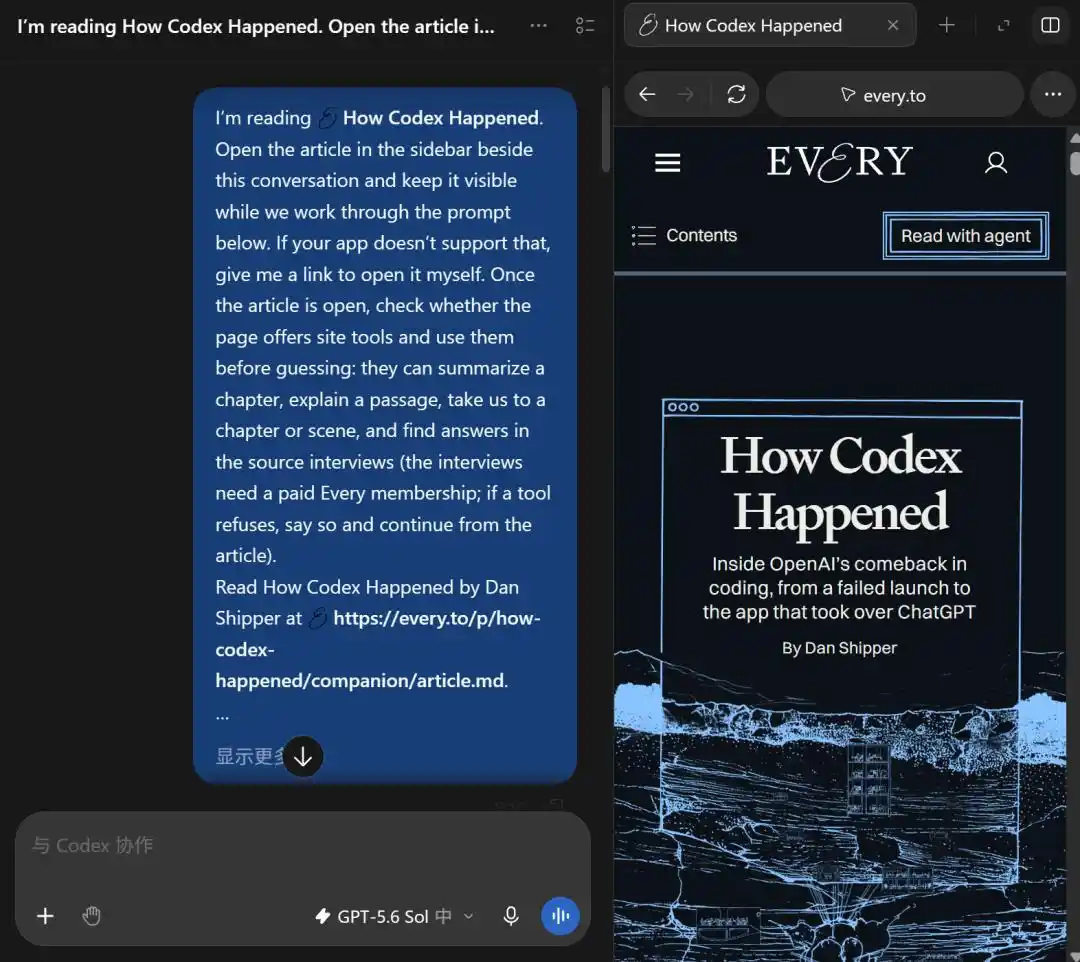The image size is (1080, 962).
Task: Jump to latest message with down arrow
Action: pos(303,756)
